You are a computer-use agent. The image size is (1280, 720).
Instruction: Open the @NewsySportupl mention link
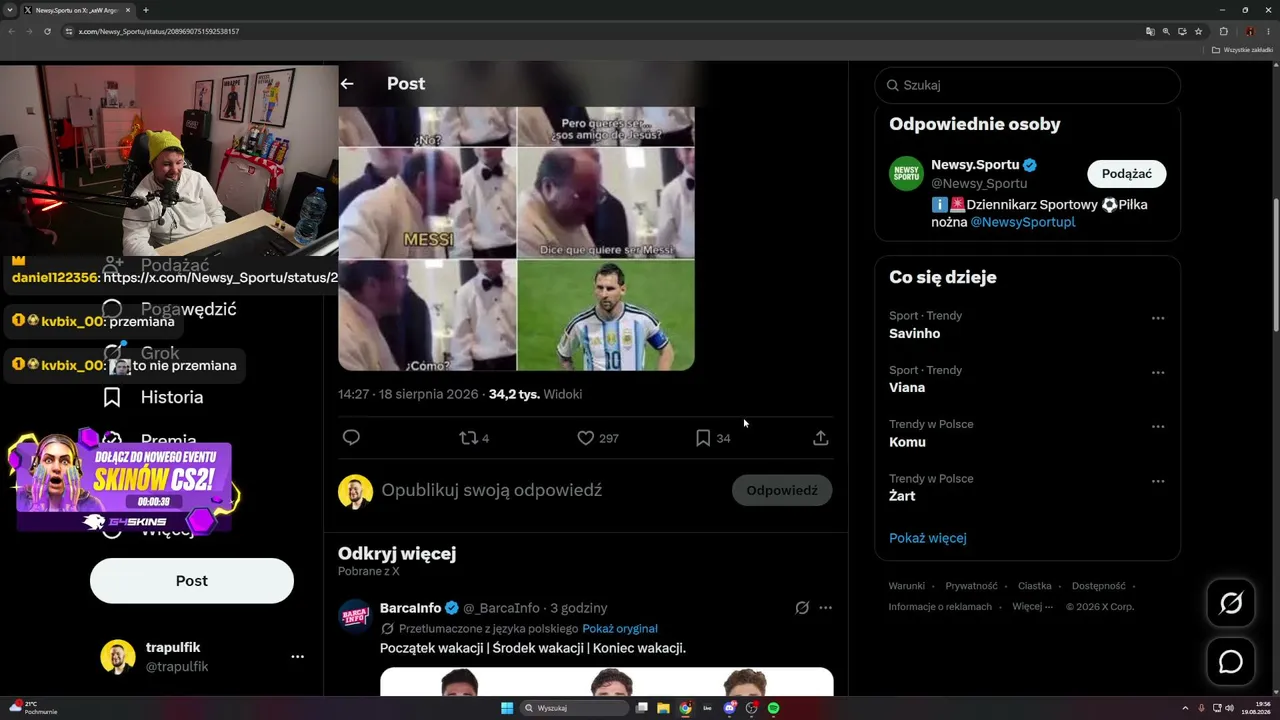click(x=1023, y=222)
